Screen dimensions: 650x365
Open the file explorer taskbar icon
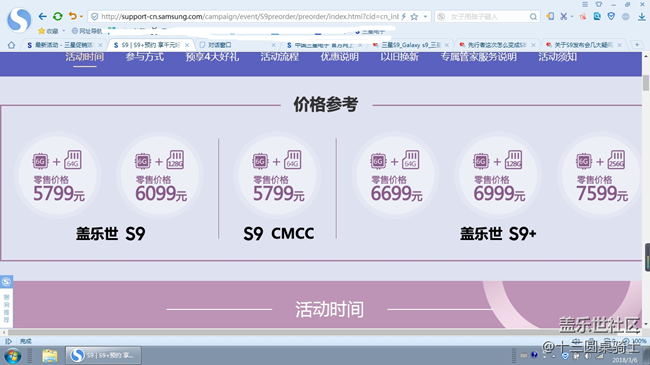tap(49, 356)
